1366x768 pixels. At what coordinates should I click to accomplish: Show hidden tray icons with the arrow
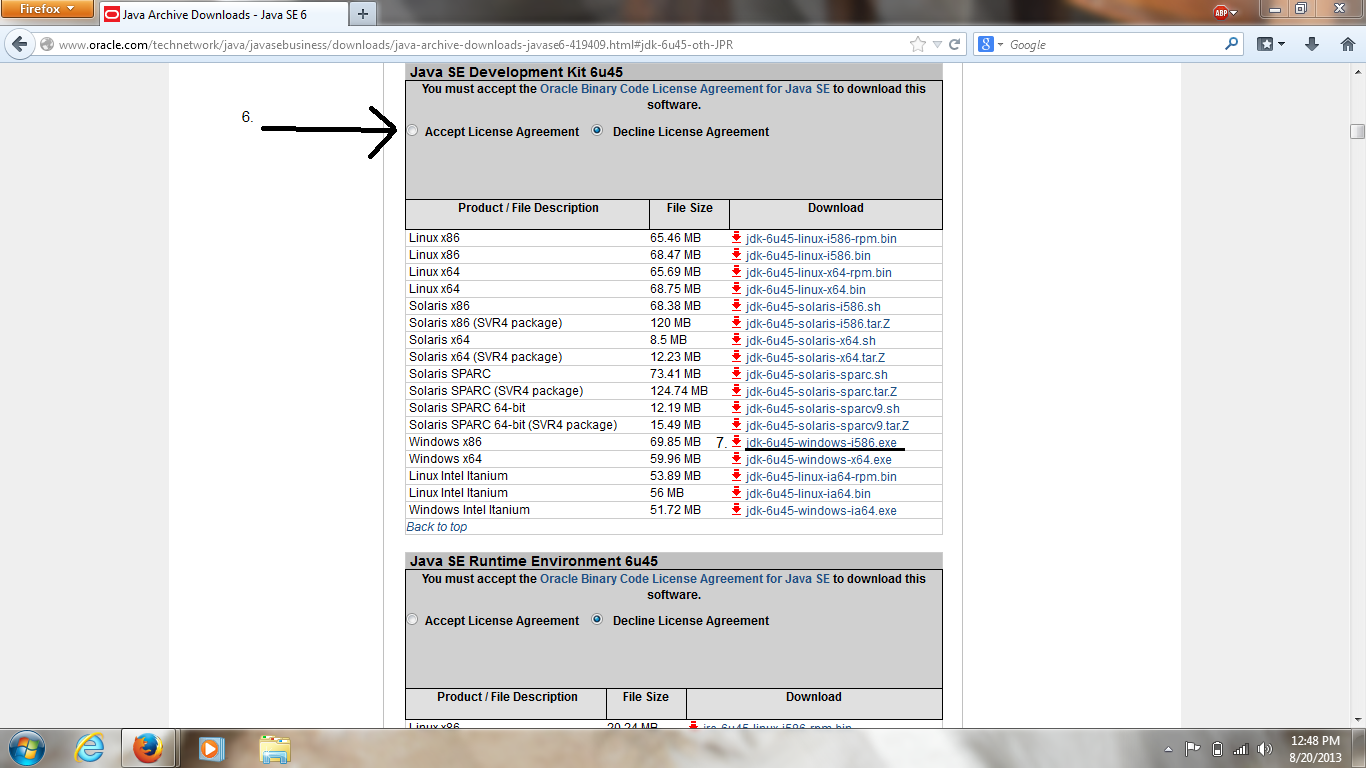tap(1169, 749)
